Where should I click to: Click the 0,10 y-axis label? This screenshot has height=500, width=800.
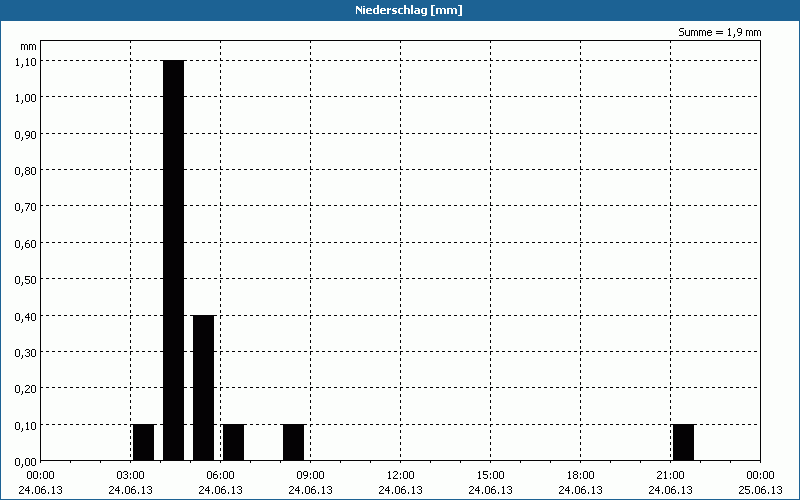coord(26,426)
